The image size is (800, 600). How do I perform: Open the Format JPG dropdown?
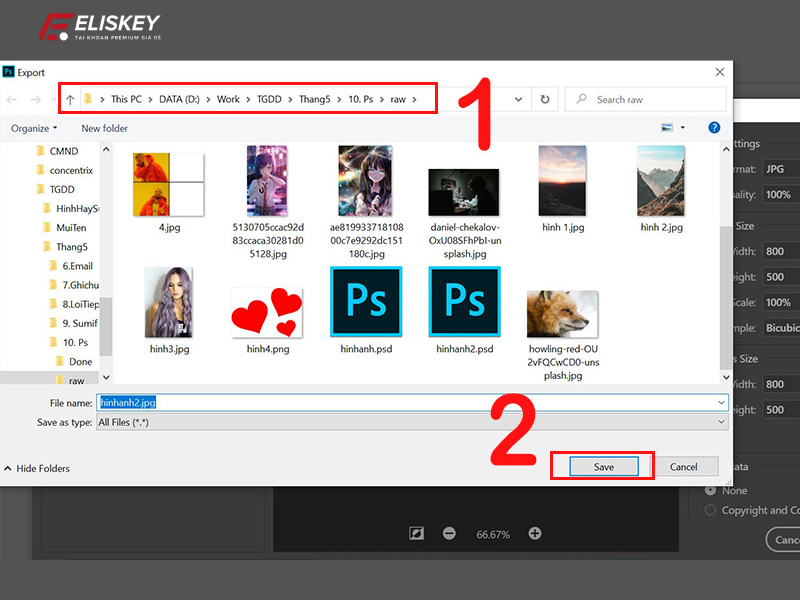[778, 171]
